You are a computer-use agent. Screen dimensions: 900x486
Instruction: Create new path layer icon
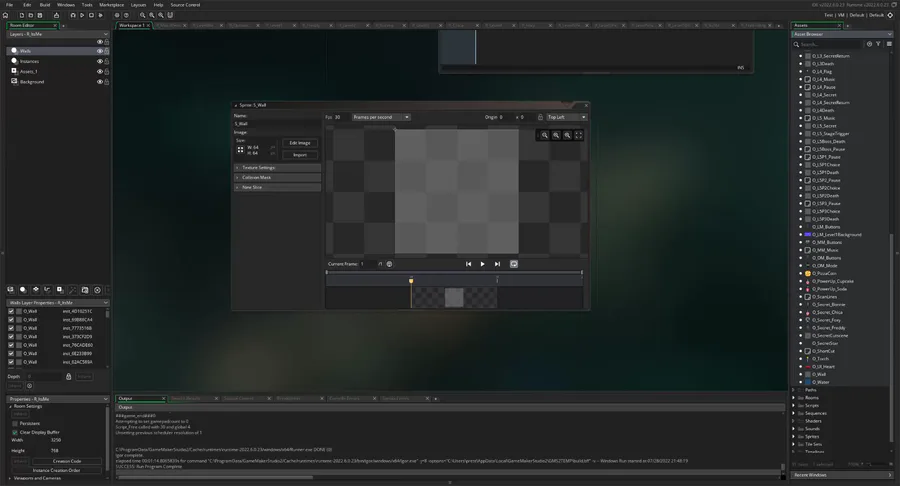pyautogui.click(x=48, y=290)
